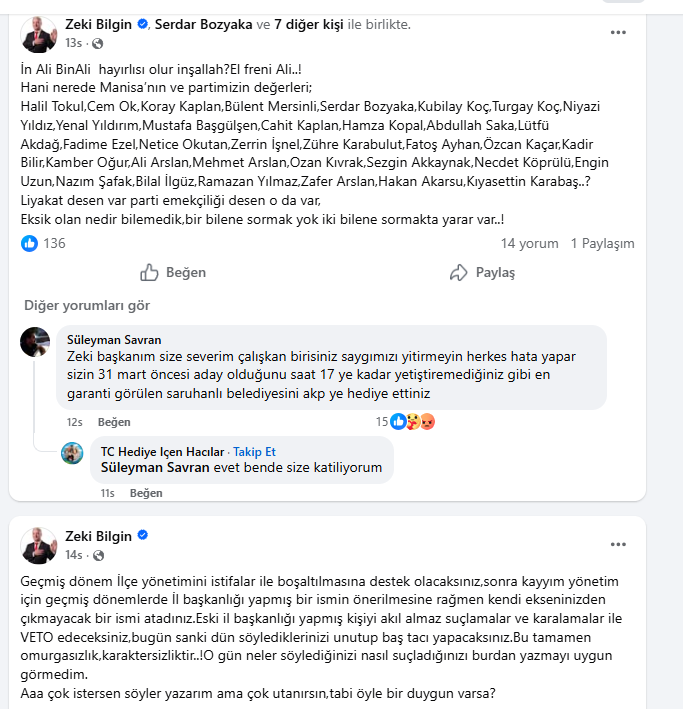Like the TC Hediye Içen Hacılar reply

(146, 493)
